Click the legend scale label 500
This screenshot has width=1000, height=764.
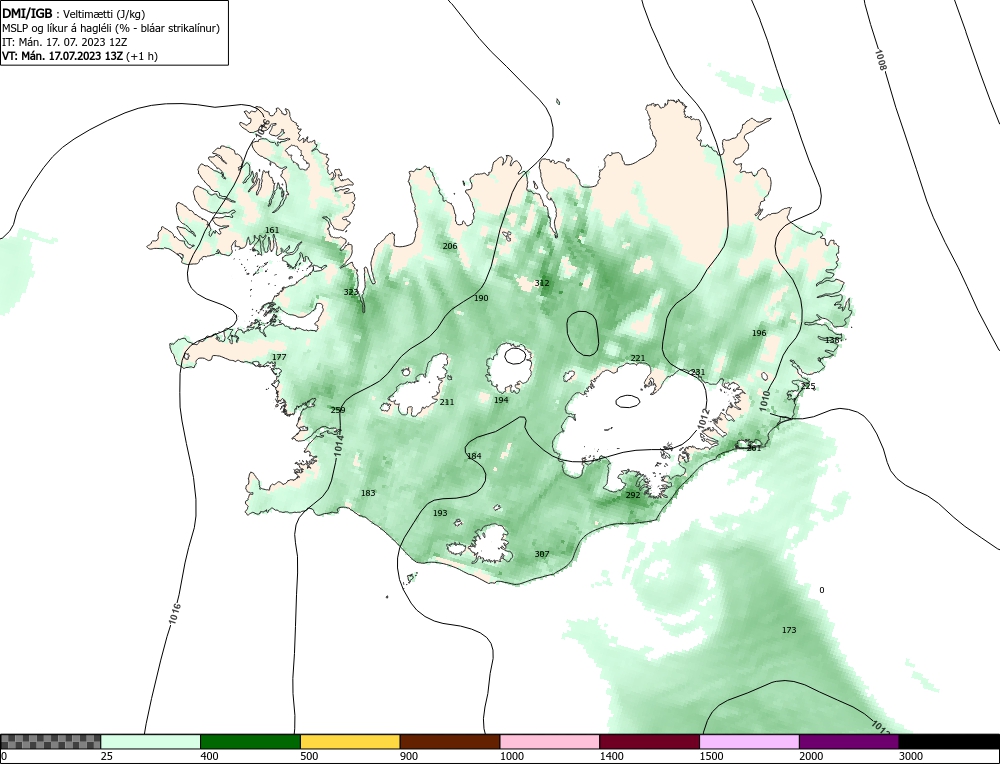click(309, 757)
